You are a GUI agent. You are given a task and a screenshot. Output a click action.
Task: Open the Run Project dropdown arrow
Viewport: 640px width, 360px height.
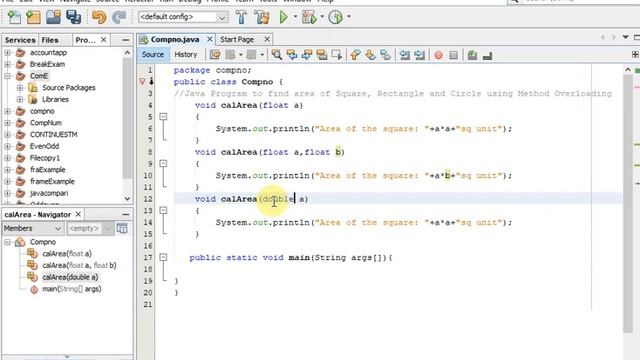point(295,17)
